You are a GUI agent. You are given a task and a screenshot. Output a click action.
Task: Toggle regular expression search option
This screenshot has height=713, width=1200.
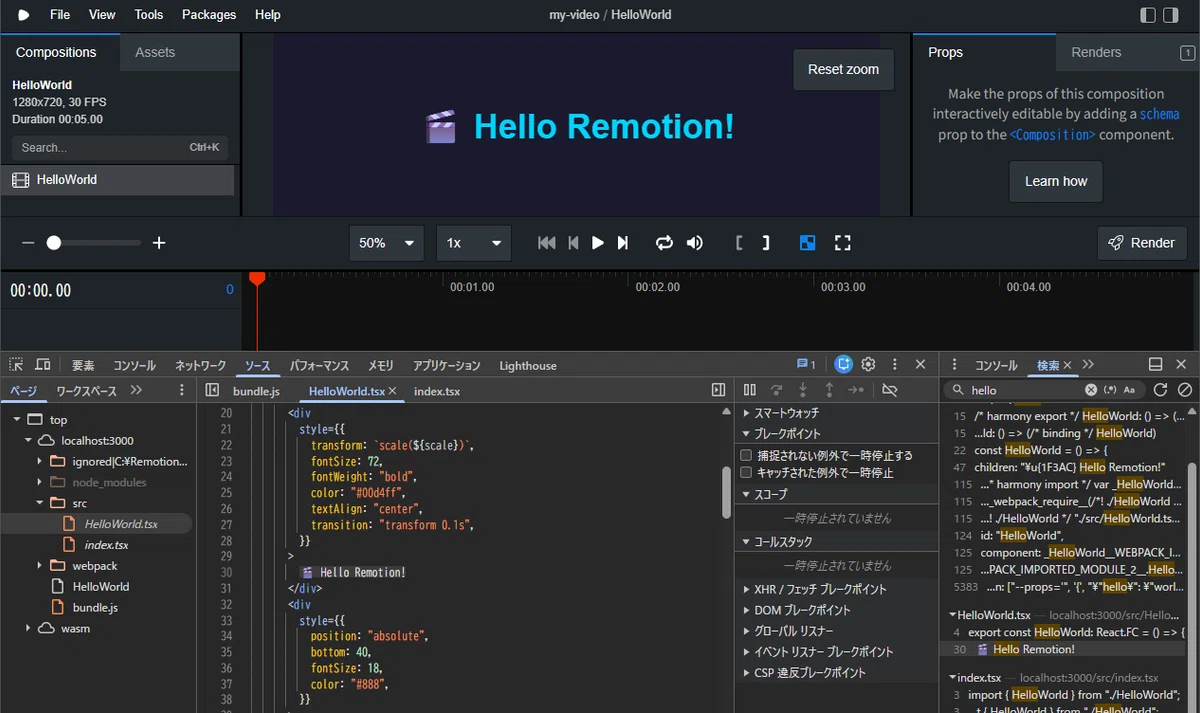pos(1110,390)
